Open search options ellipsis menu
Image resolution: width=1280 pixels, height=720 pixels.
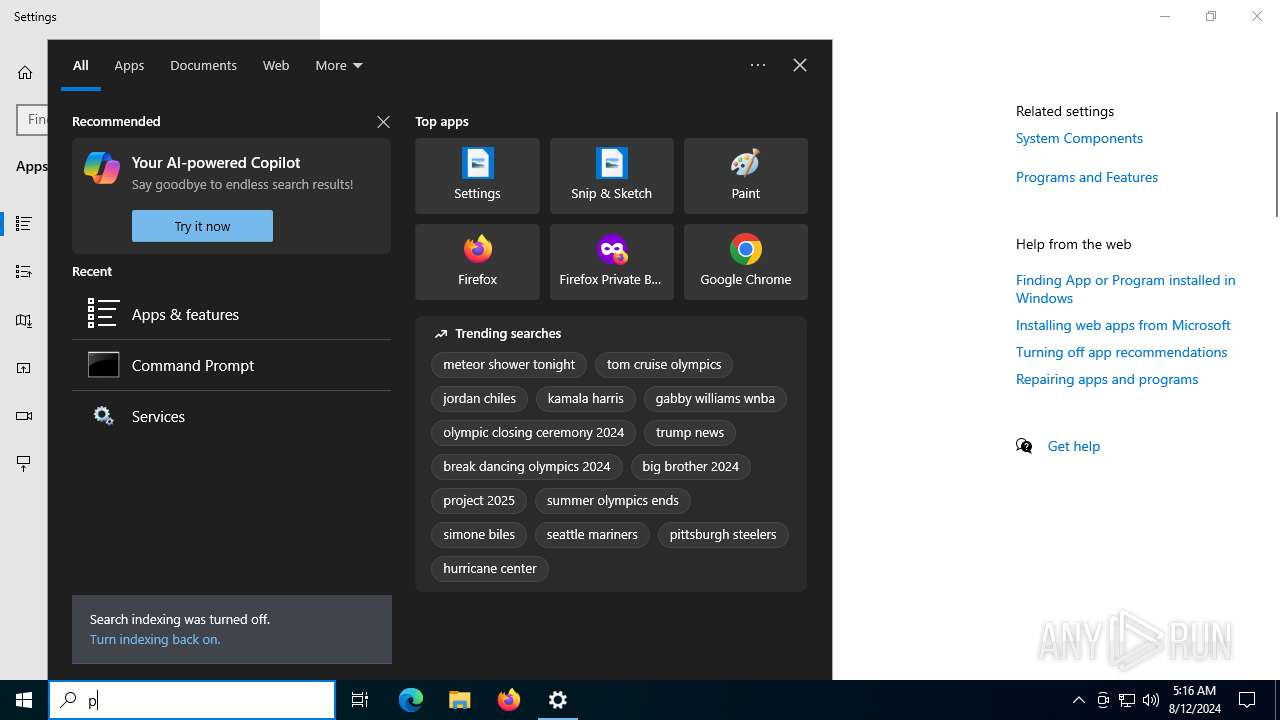click(758, 65)
